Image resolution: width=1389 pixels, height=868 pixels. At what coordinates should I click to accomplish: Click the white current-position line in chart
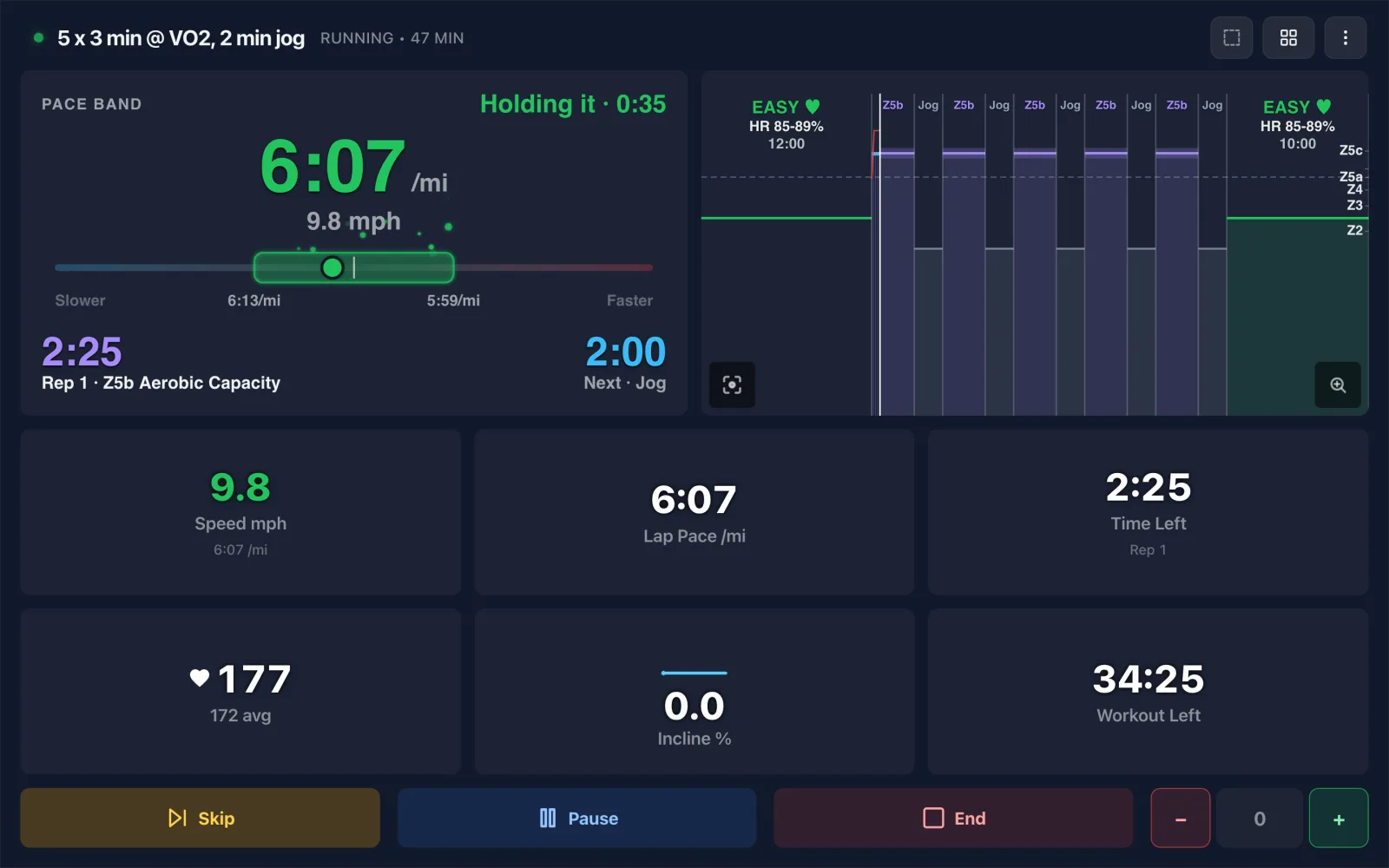click(x=879, y=254)
